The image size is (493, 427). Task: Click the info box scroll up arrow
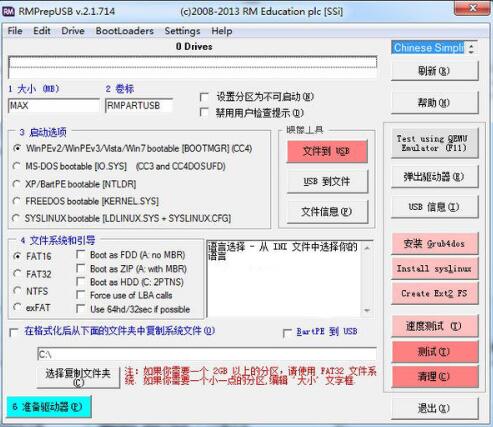pyautogui.click(x=367, y=248)
